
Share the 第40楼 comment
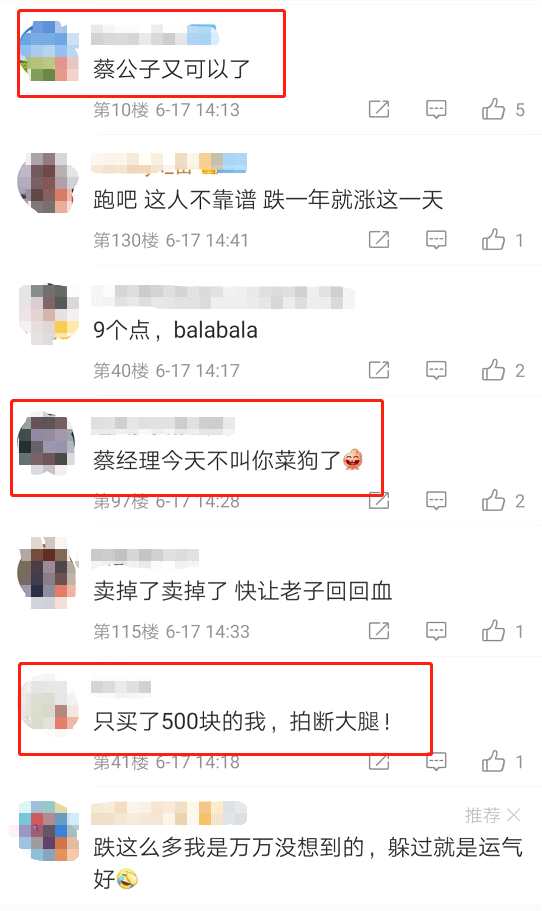[x=379, y=370]
